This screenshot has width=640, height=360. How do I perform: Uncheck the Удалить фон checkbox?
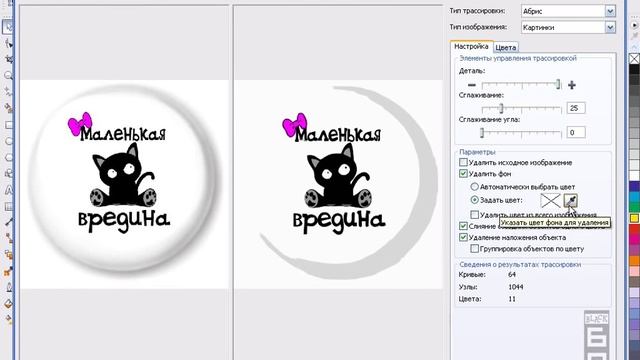click(x=463, y=174)
